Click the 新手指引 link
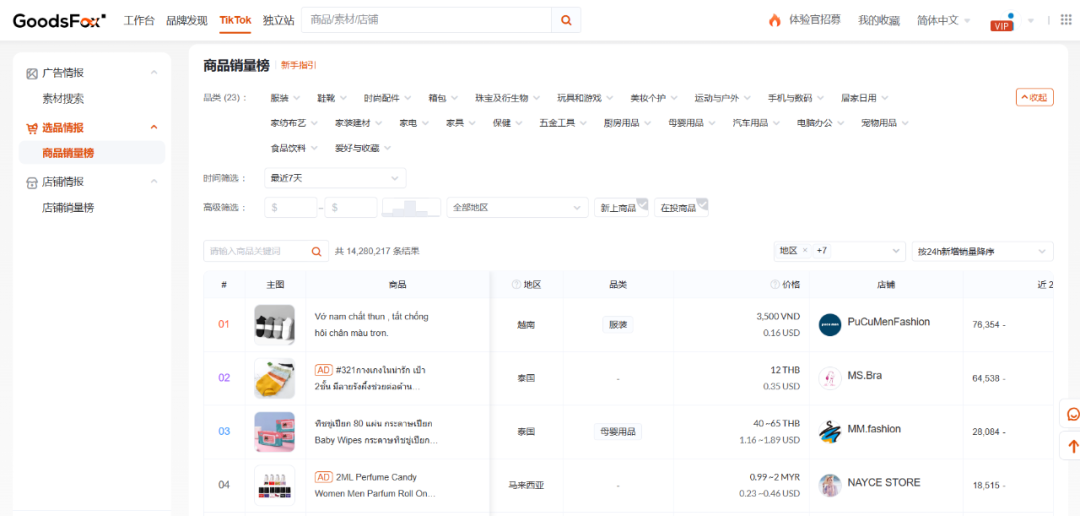The width and height of the screenshot is (1080, 516). (x=298, y=65)
